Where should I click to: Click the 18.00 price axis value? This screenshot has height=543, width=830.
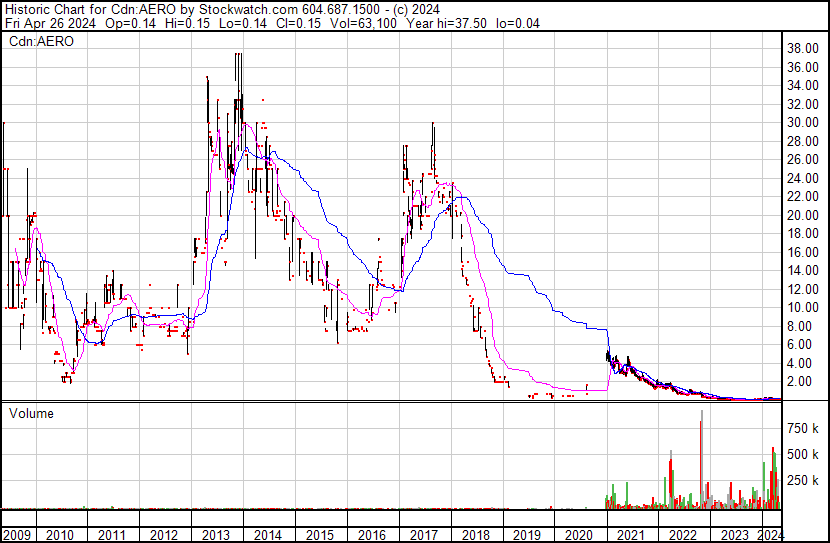[x=802, y=234]
